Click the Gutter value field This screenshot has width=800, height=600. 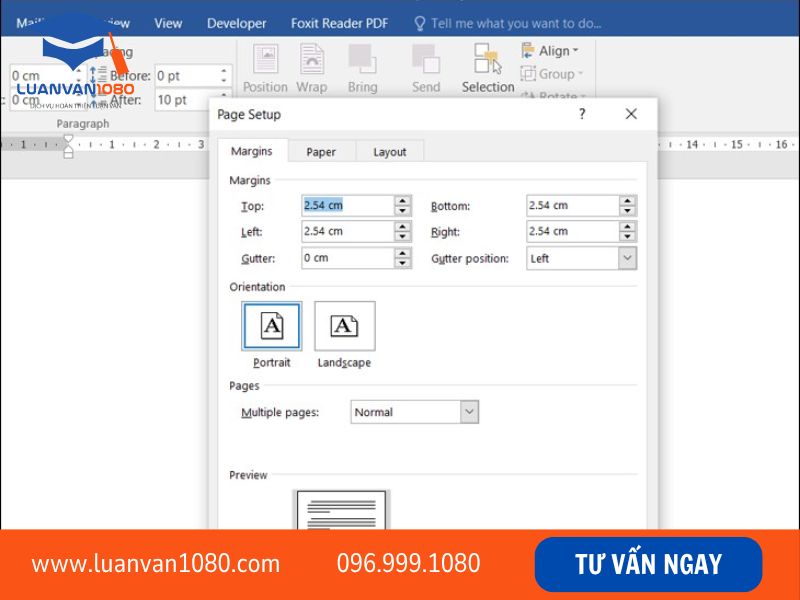(x=347, y=258)
